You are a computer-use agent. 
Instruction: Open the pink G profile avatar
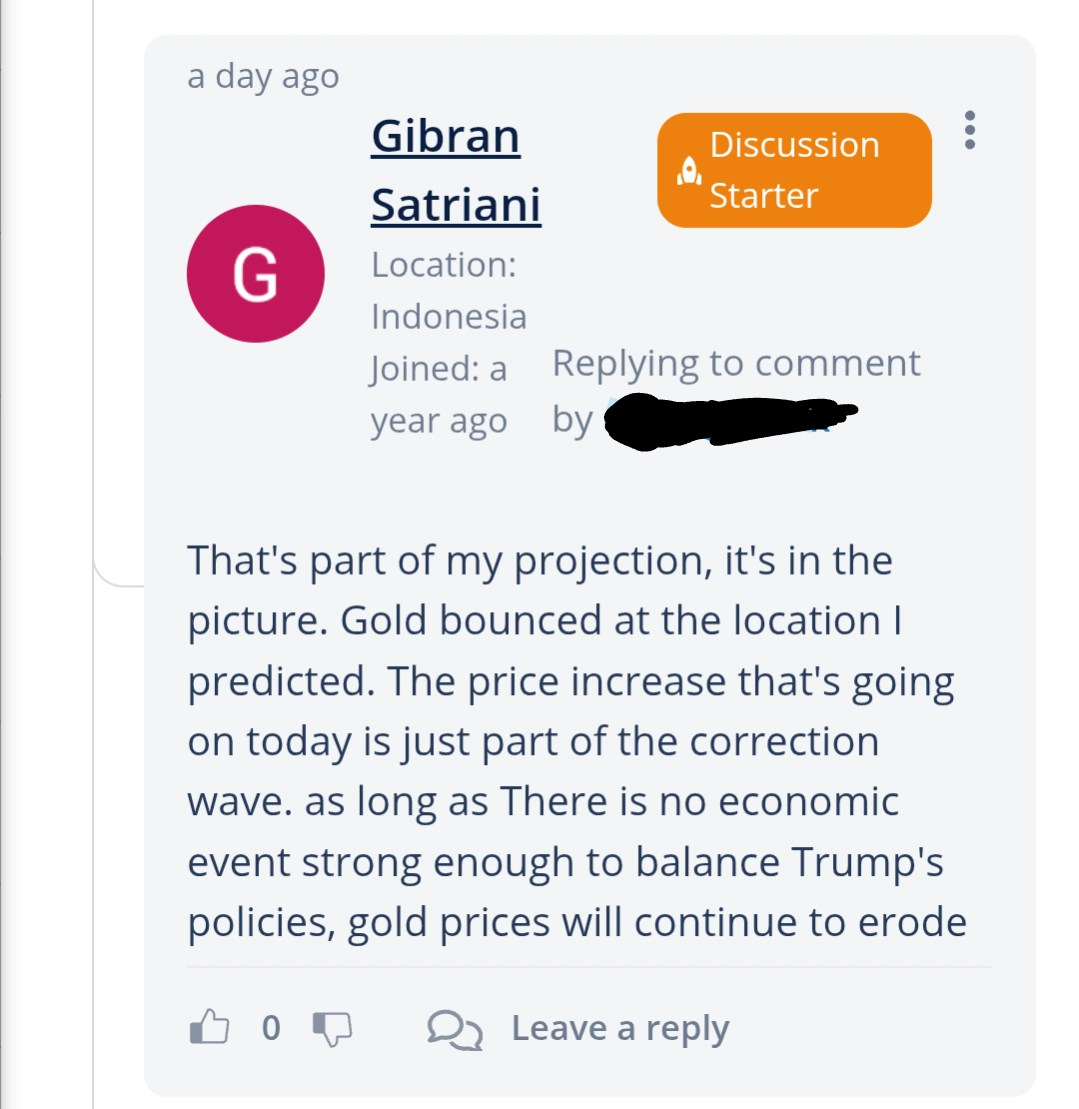tap(255, 274)
